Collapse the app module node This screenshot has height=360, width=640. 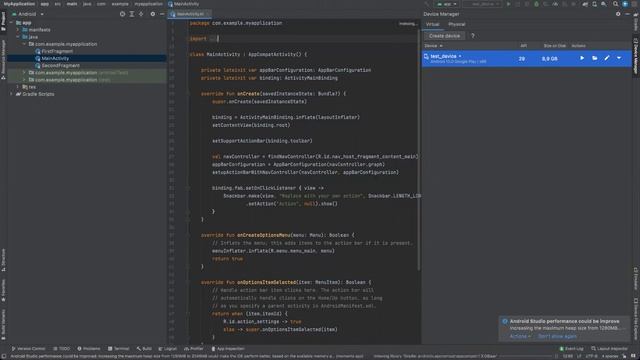11,23
